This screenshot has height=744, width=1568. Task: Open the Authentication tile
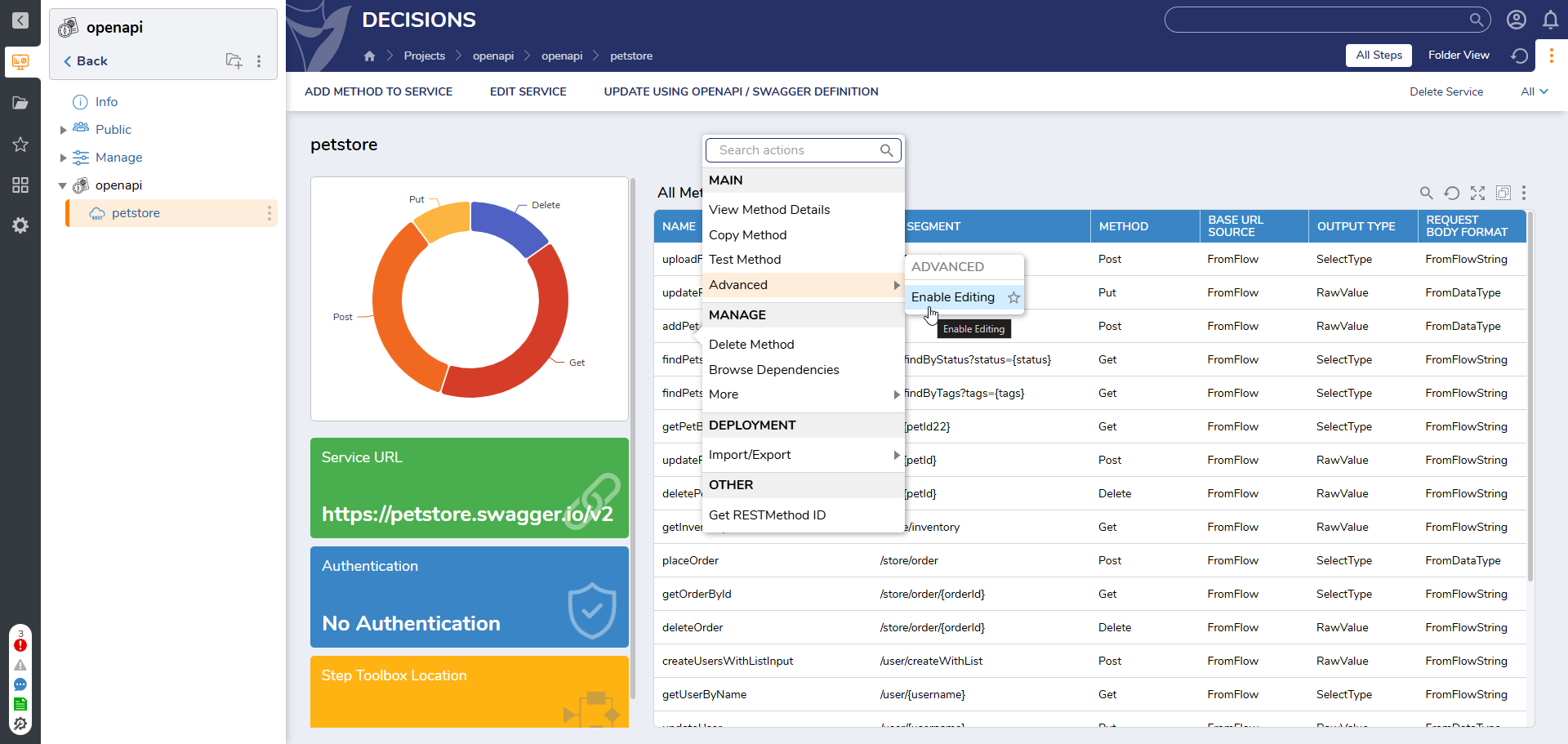click(470, 597)
